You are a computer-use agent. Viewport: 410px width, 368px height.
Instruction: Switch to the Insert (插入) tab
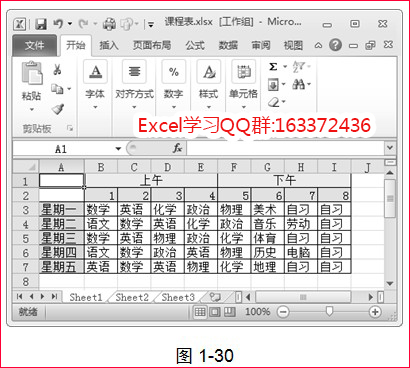click(x=109, y=45)
